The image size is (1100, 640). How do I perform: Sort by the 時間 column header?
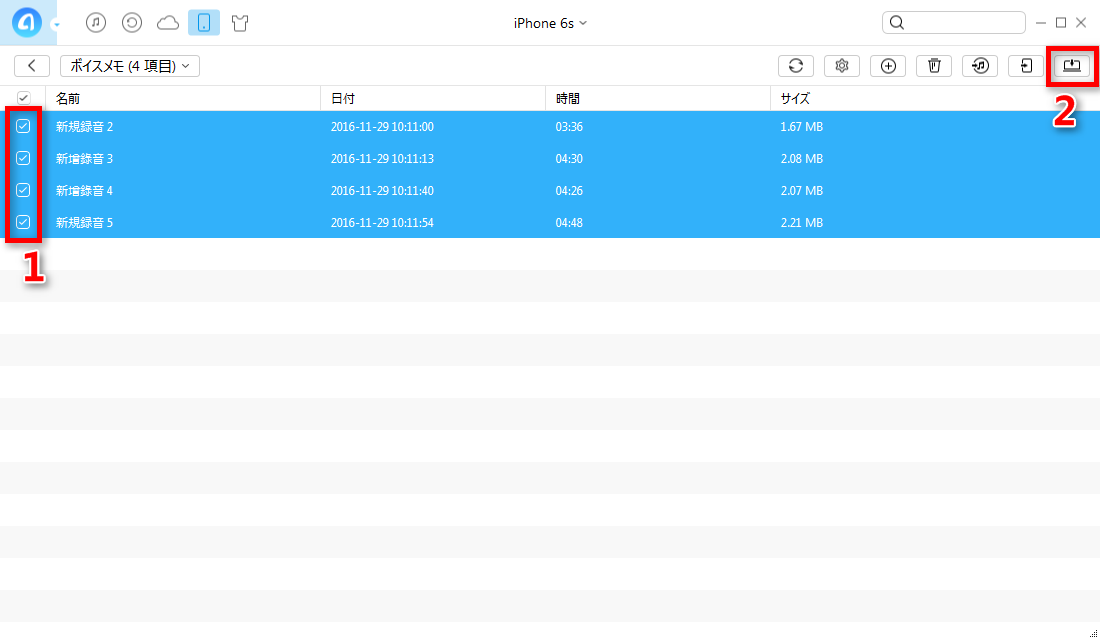[x=658, y=98]
